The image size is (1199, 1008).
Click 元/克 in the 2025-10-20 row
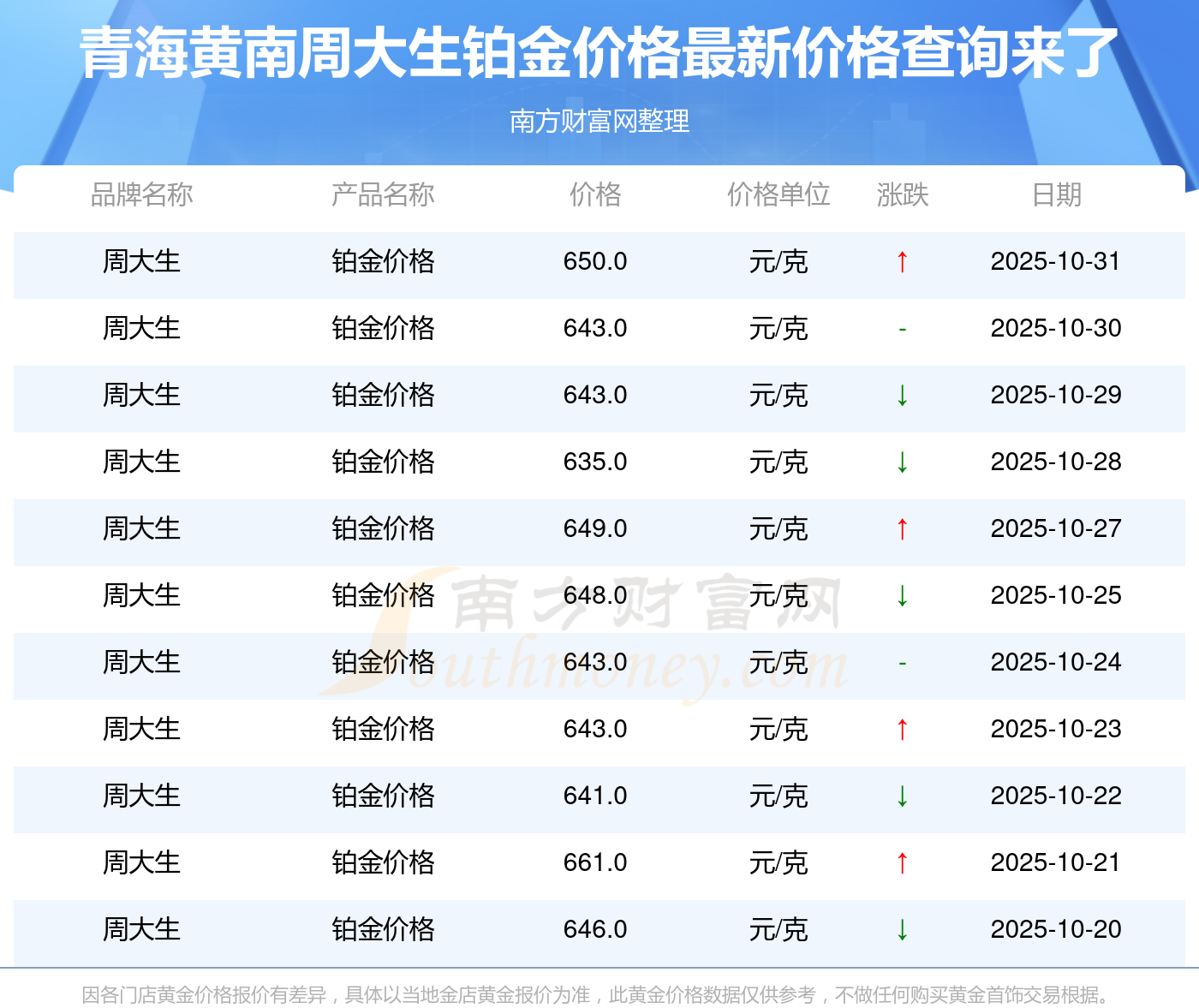pyautogui.click(x=778, y=929)
